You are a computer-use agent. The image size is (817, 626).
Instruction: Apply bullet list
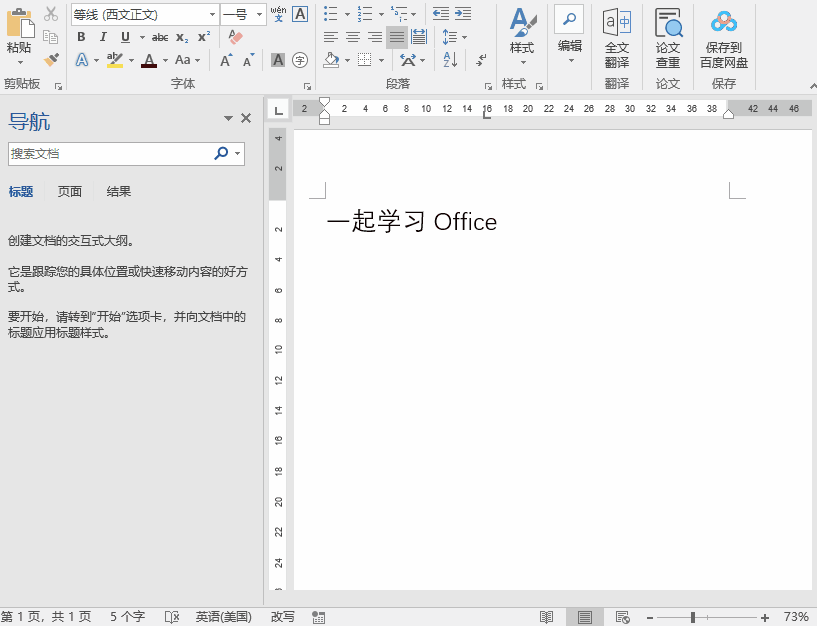[330, 14]
